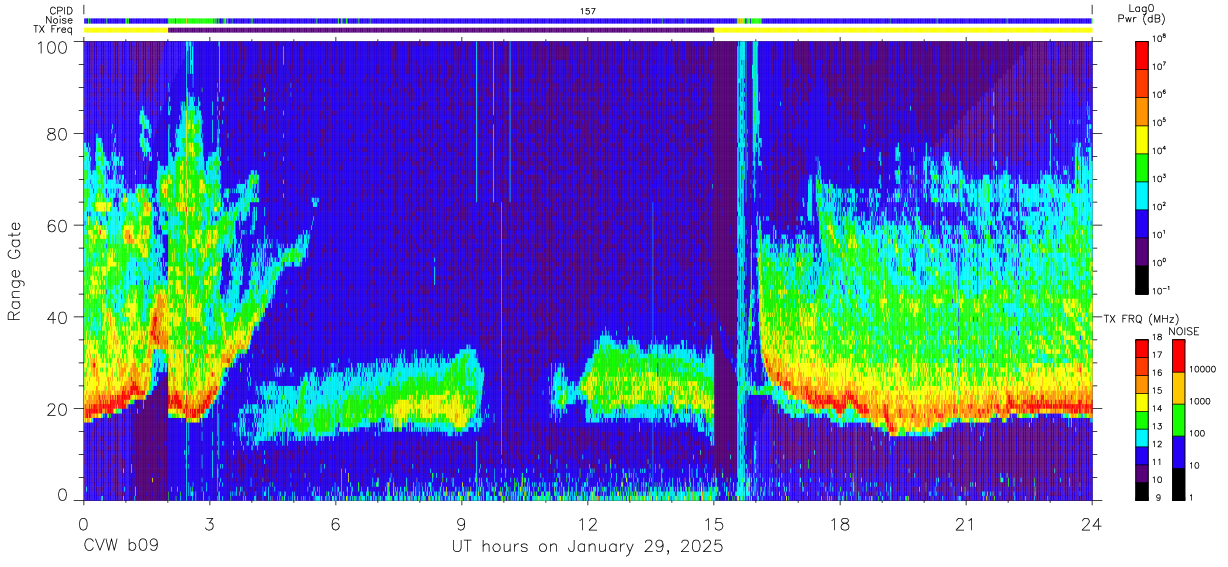This screenshot has height=567, width=1228.
Task: Pick the blue NOISE colorbar segment above 10
Action: point(1178,452)
